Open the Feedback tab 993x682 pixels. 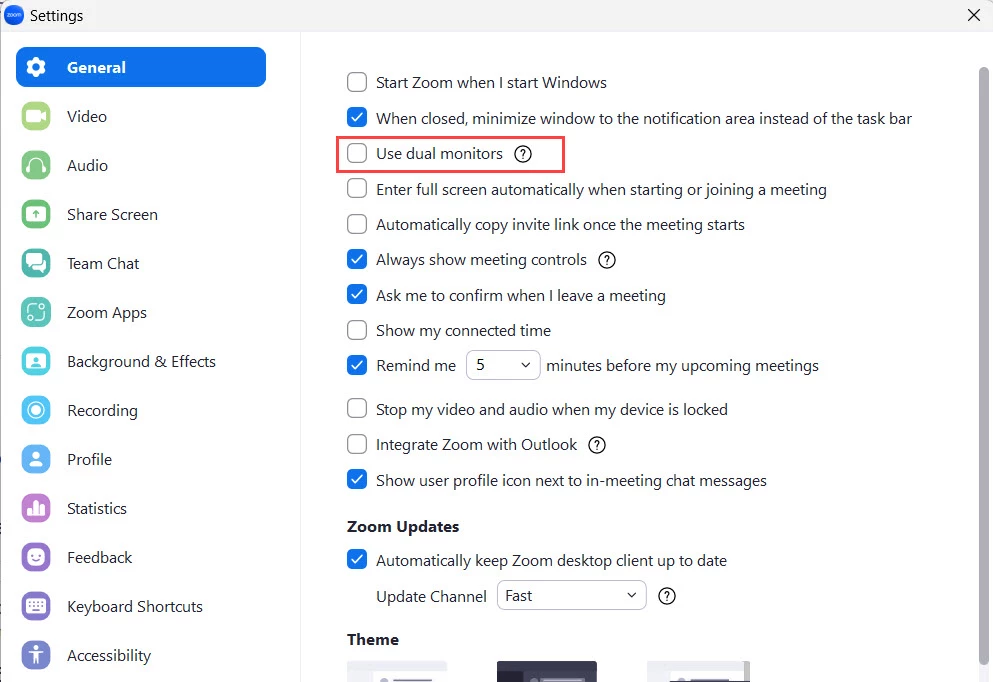tap(141, 558)
